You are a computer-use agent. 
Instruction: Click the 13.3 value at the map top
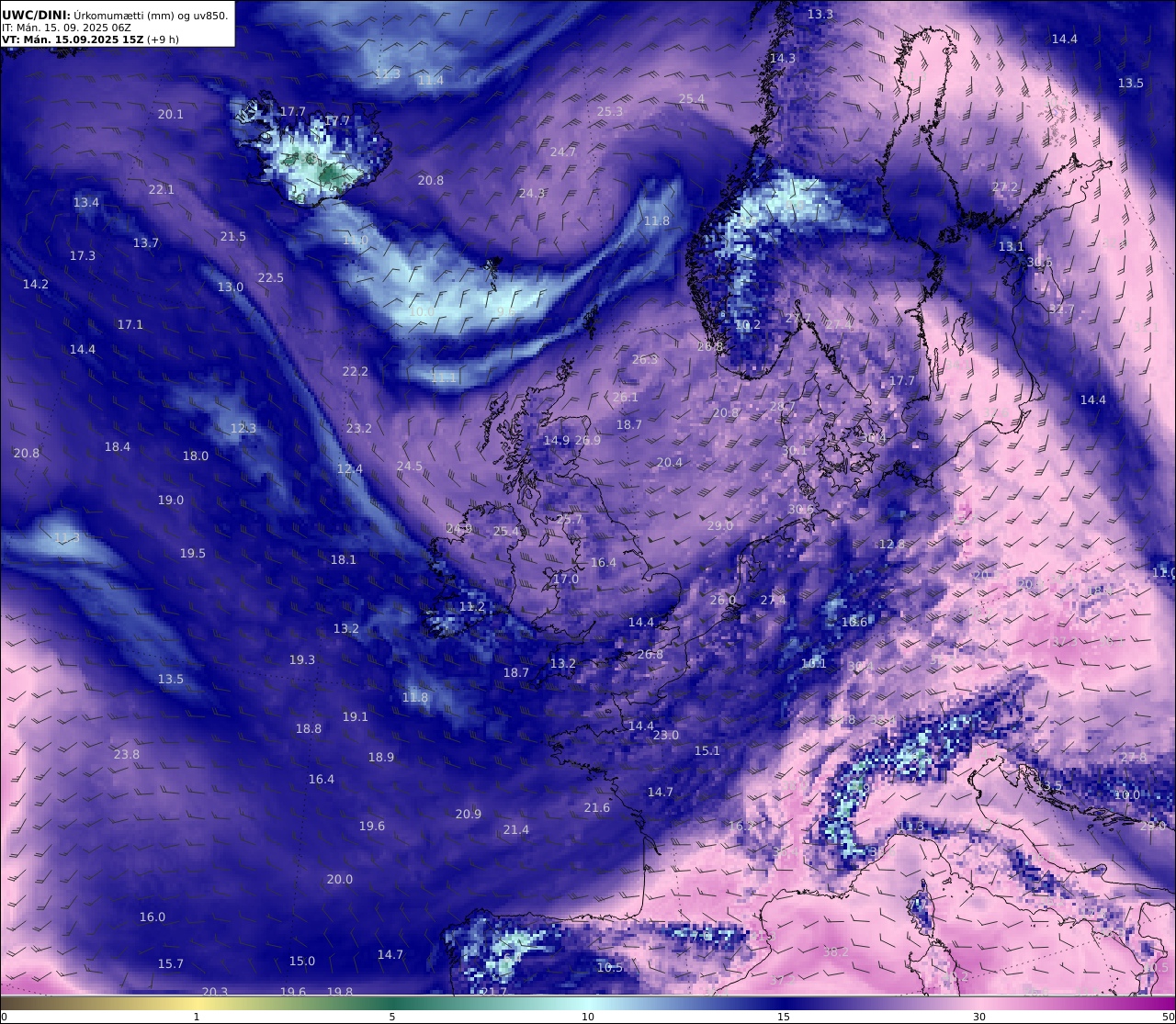point(820,15)
